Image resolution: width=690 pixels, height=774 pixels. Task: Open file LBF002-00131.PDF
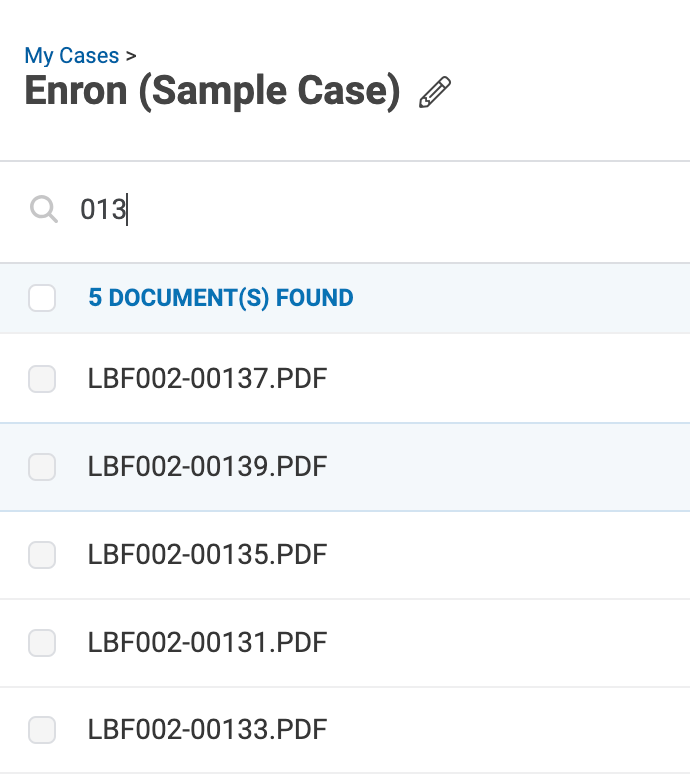[x=207, y=642]
